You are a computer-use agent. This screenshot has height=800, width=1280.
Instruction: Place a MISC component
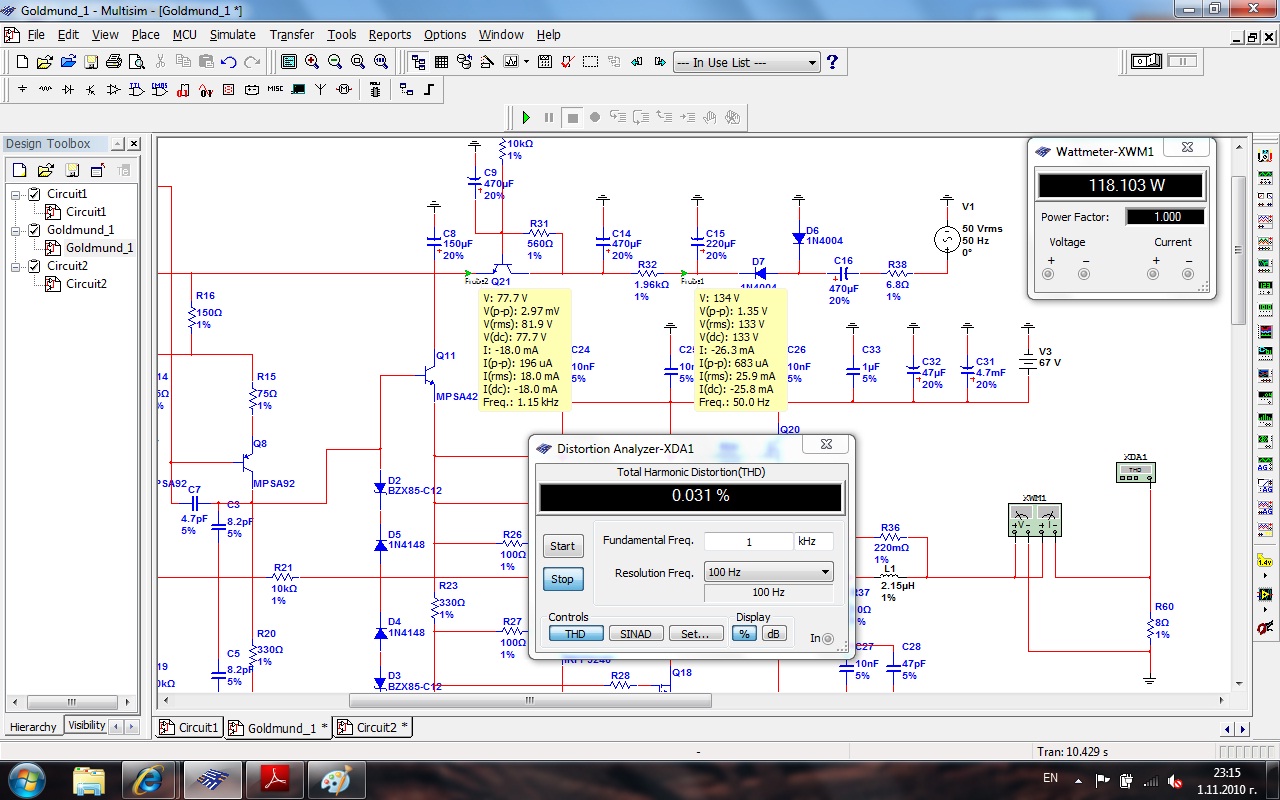(x=275, y=89)
